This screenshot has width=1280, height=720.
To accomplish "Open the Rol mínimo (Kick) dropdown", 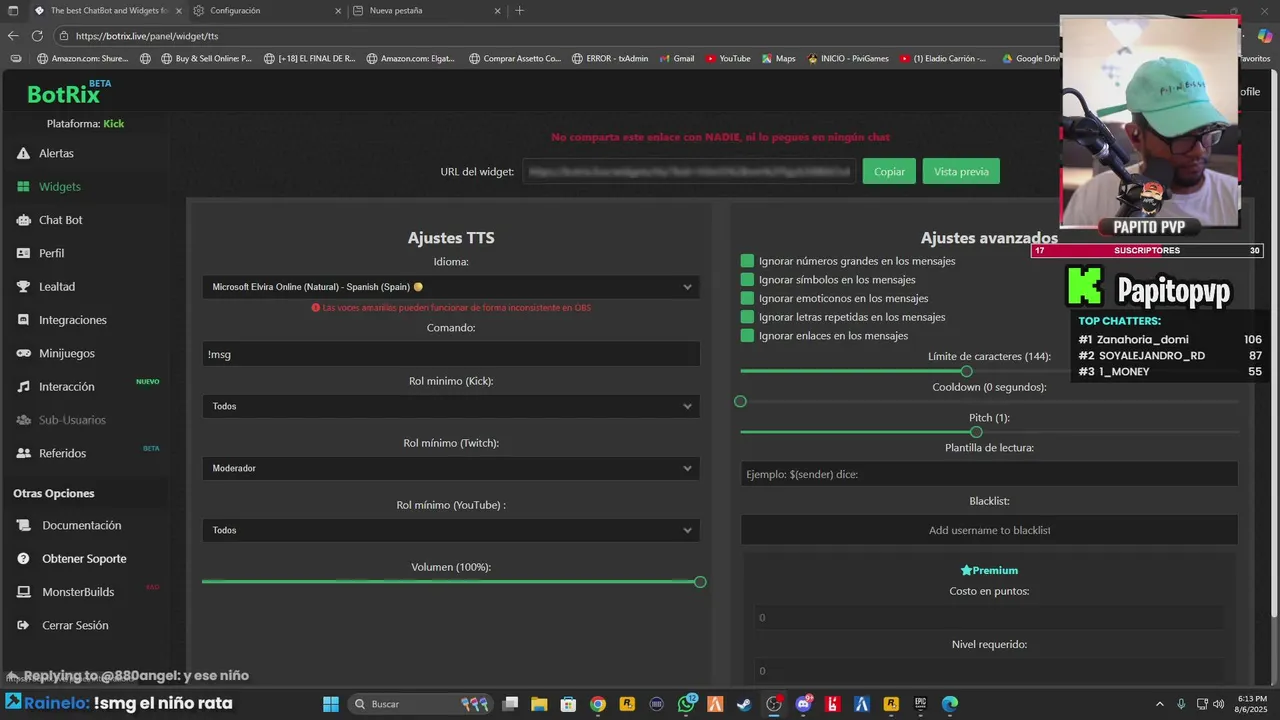I will pyautogui.click(x=451, y=406).
